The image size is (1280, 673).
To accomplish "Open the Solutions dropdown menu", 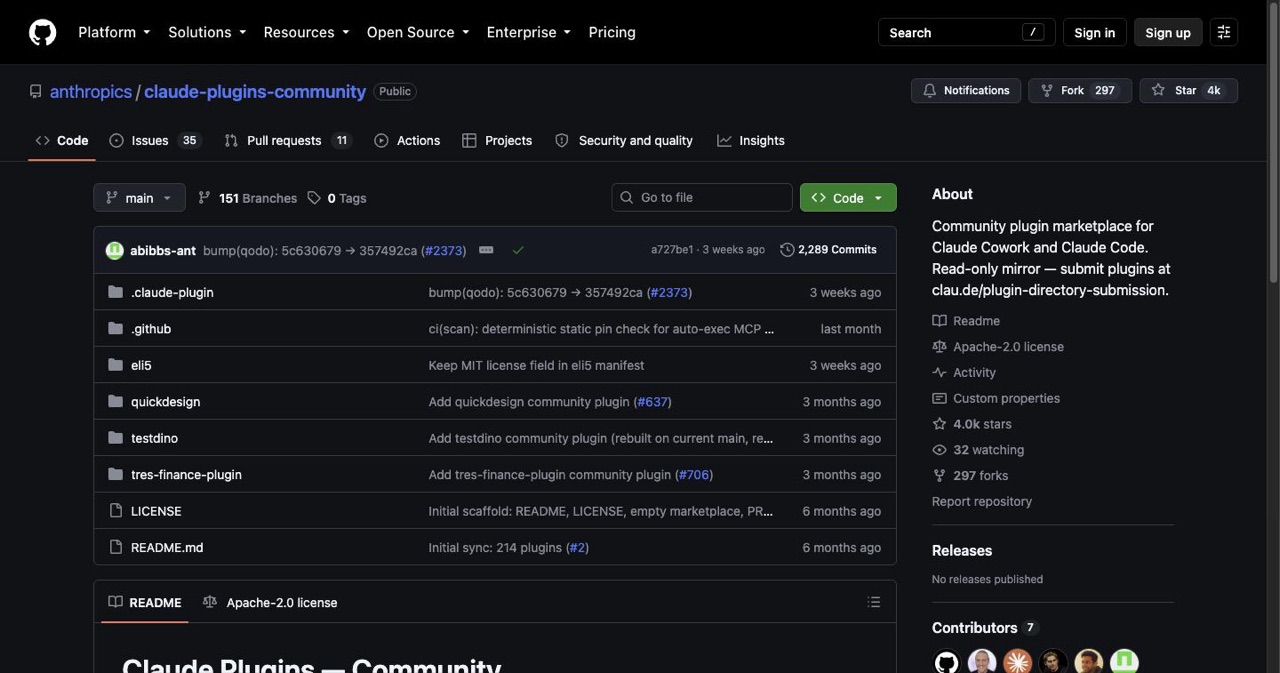I will pos(207,32).
